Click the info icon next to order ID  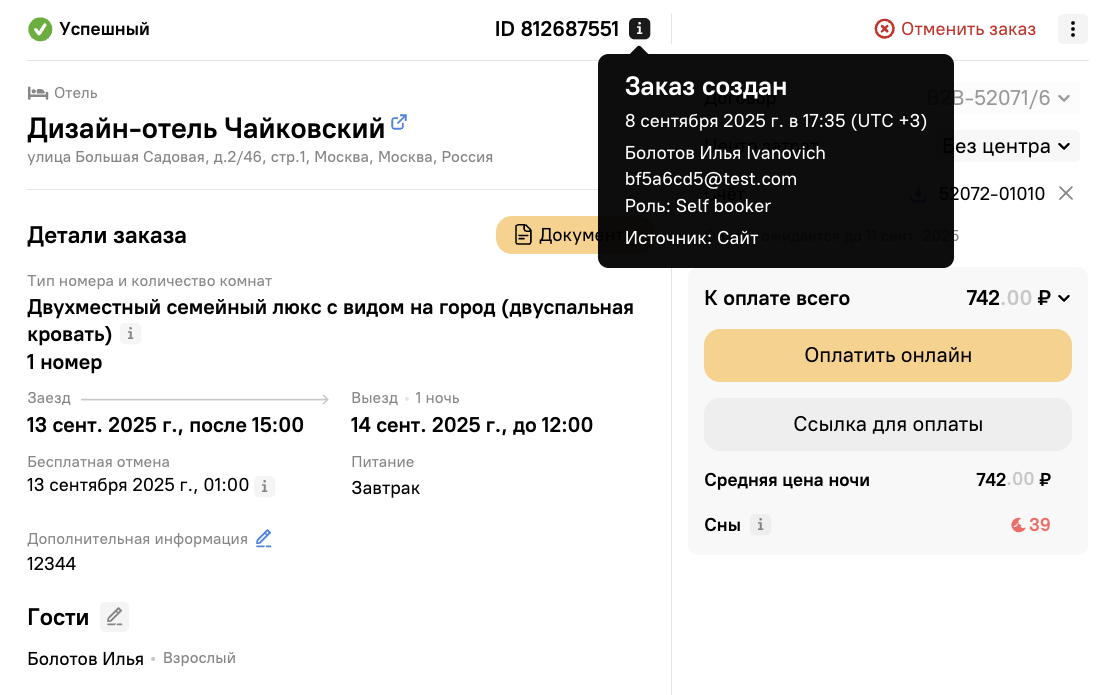tap(639, 29)
